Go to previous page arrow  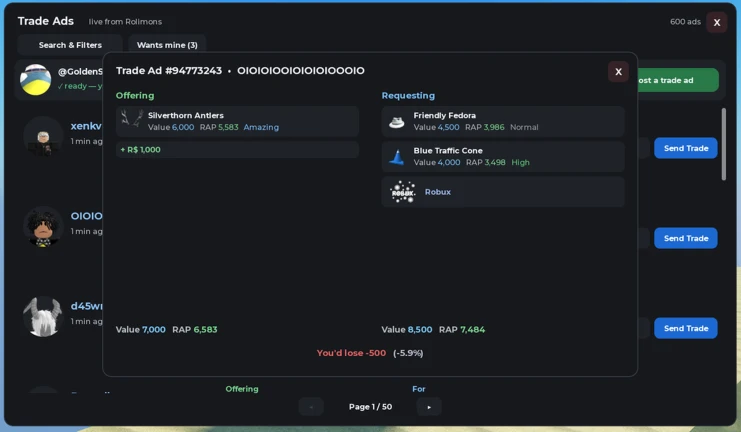[x=311, y=407]
